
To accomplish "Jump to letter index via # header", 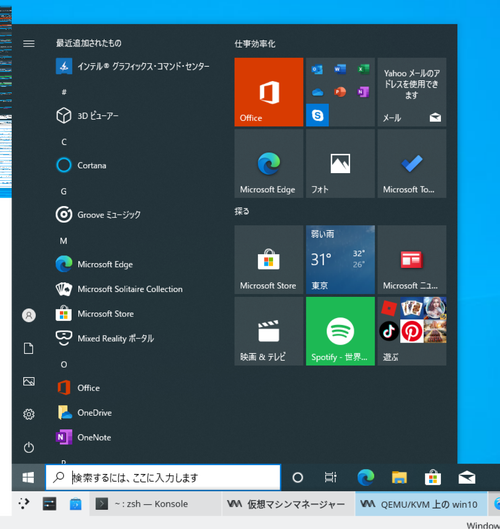I will click(x=64, y=92).
